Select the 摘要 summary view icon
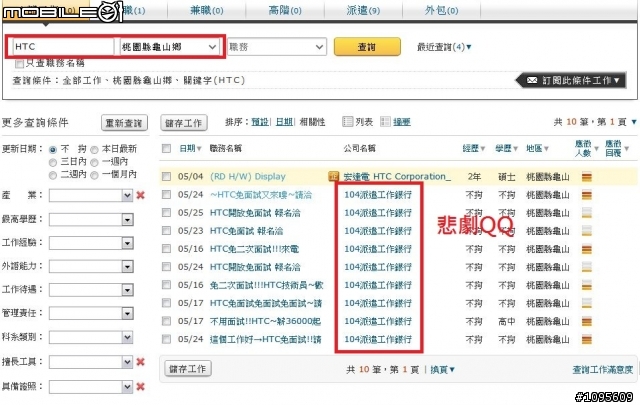The height and width of the screenshot is (405, 640). (385, 122)
